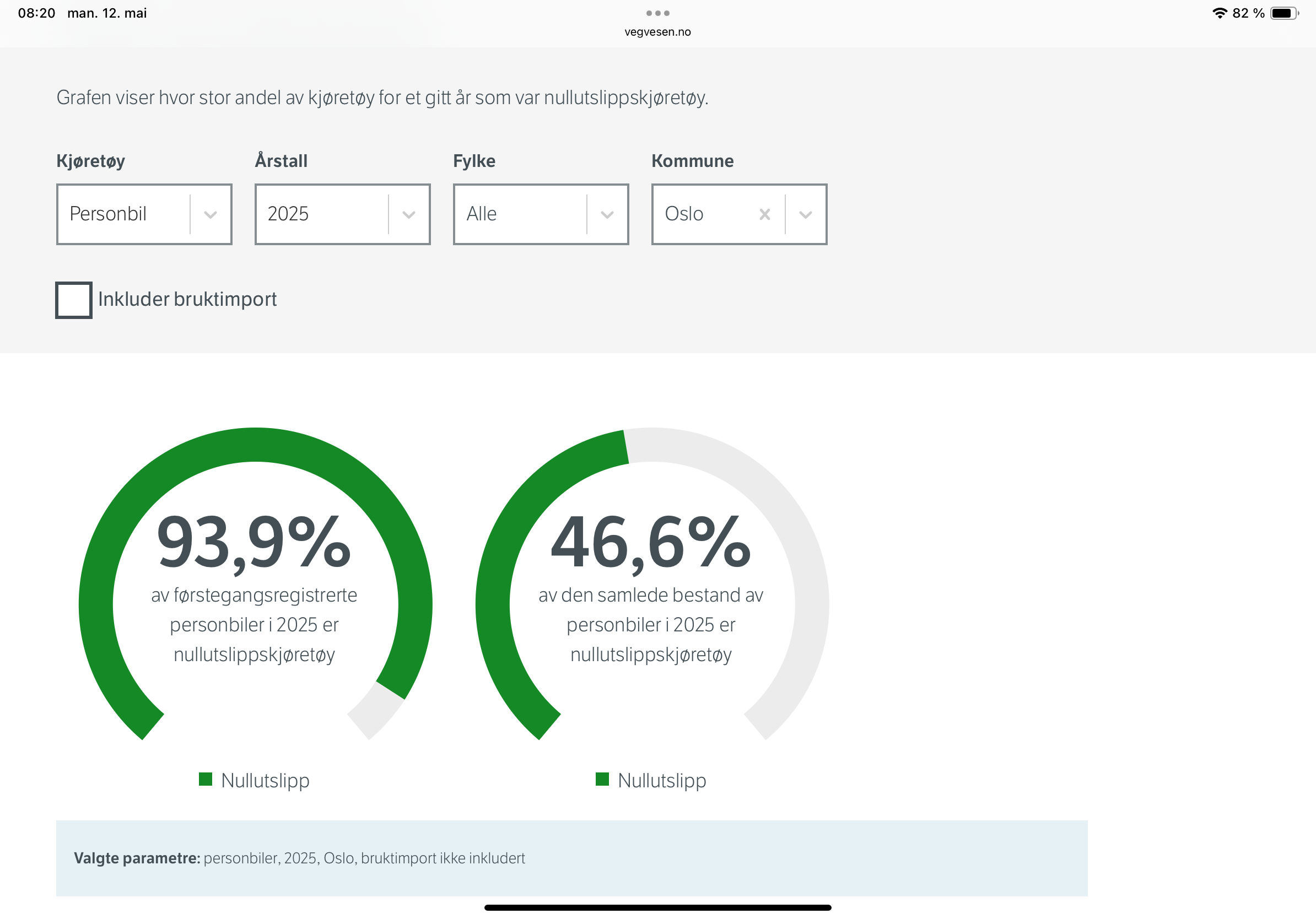The width and height of the screenshot is (1316, 919).
Task: Tap the three dots multitasking icon
Action: 657,13
